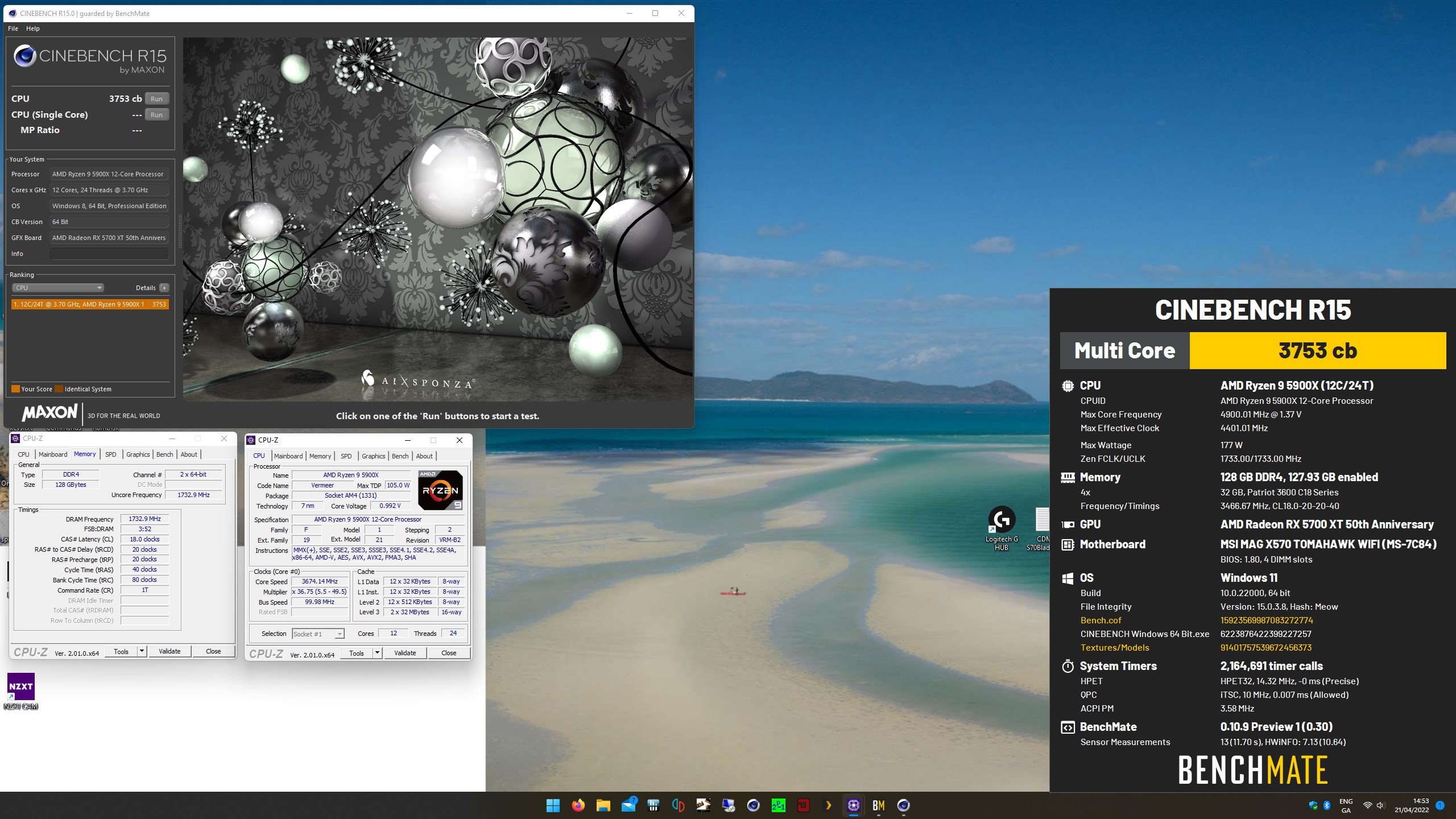The image size is (1456, 819).
Task: Open Mainboard tab in CPU-Z CPU window
Action: [x=288, y=456]
